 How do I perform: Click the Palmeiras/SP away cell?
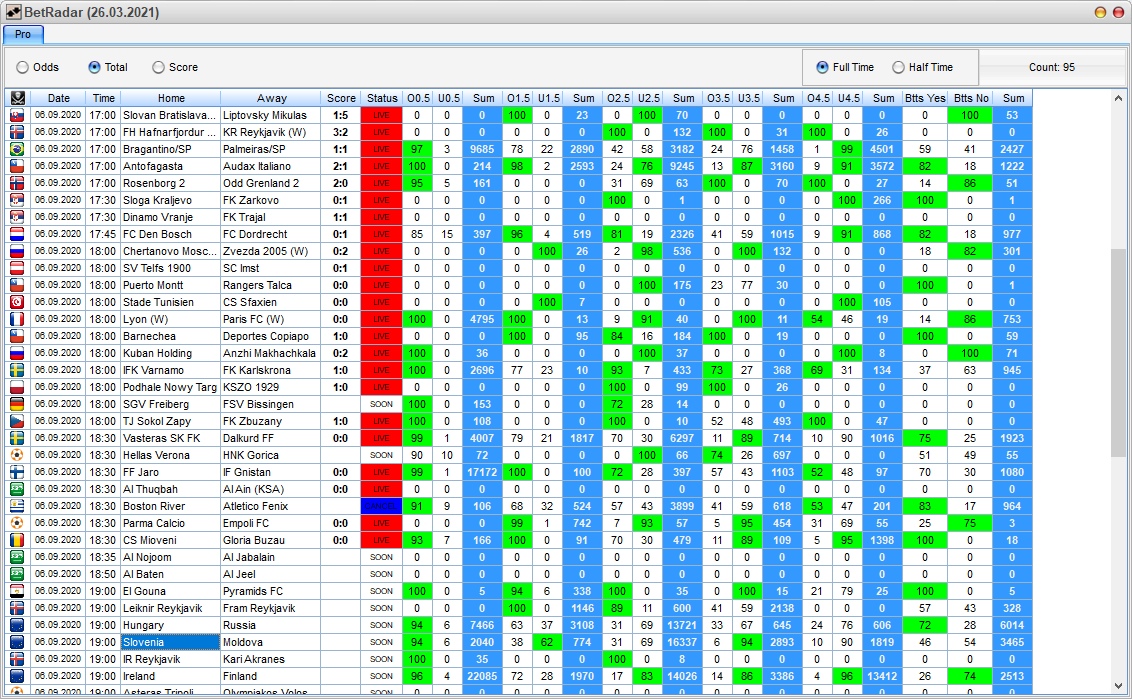pos(271,149)
